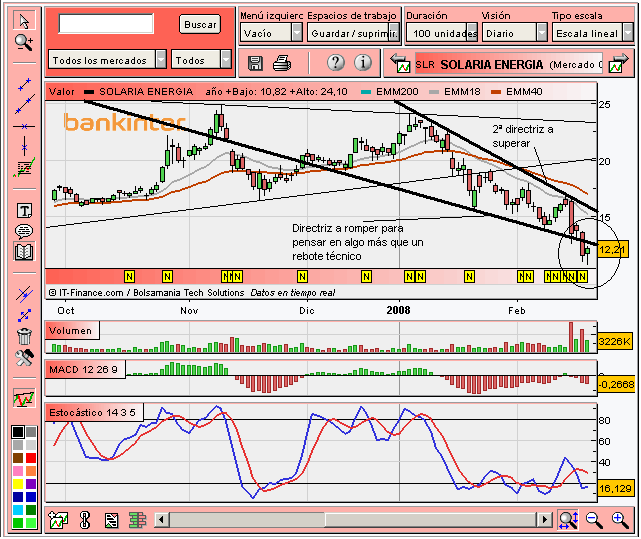Open the Visión Diario dropdown
The height and width of the screenshot is (539, 641).
point(515,33)
